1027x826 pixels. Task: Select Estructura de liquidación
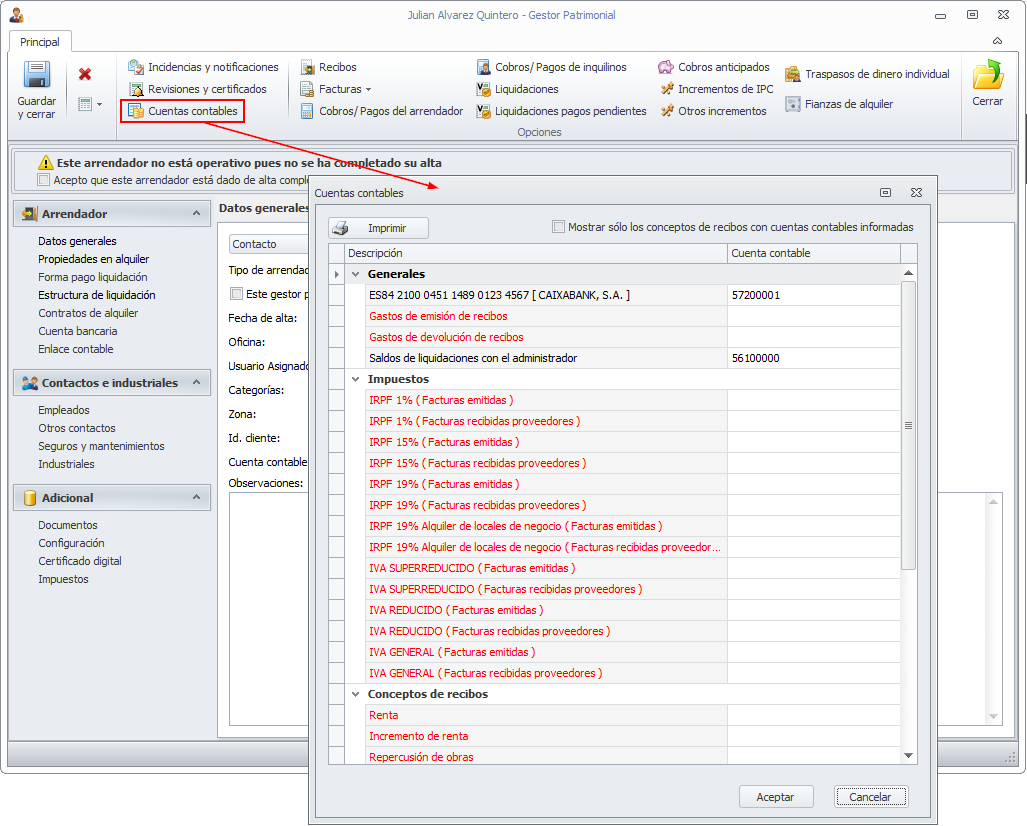point(97,295)
